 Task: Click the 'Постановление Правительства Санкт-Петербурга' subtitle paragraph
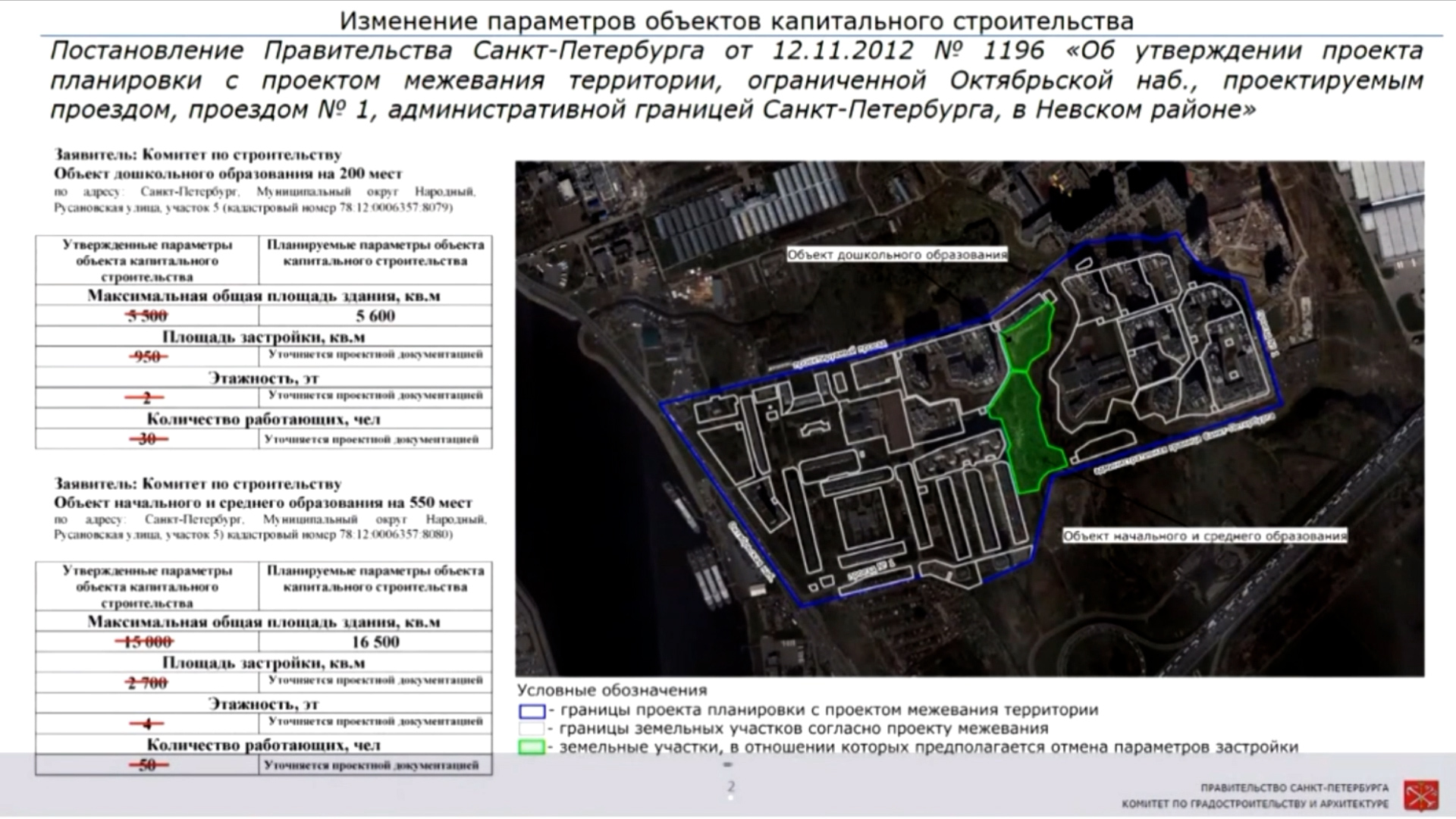tap(736, 80)
